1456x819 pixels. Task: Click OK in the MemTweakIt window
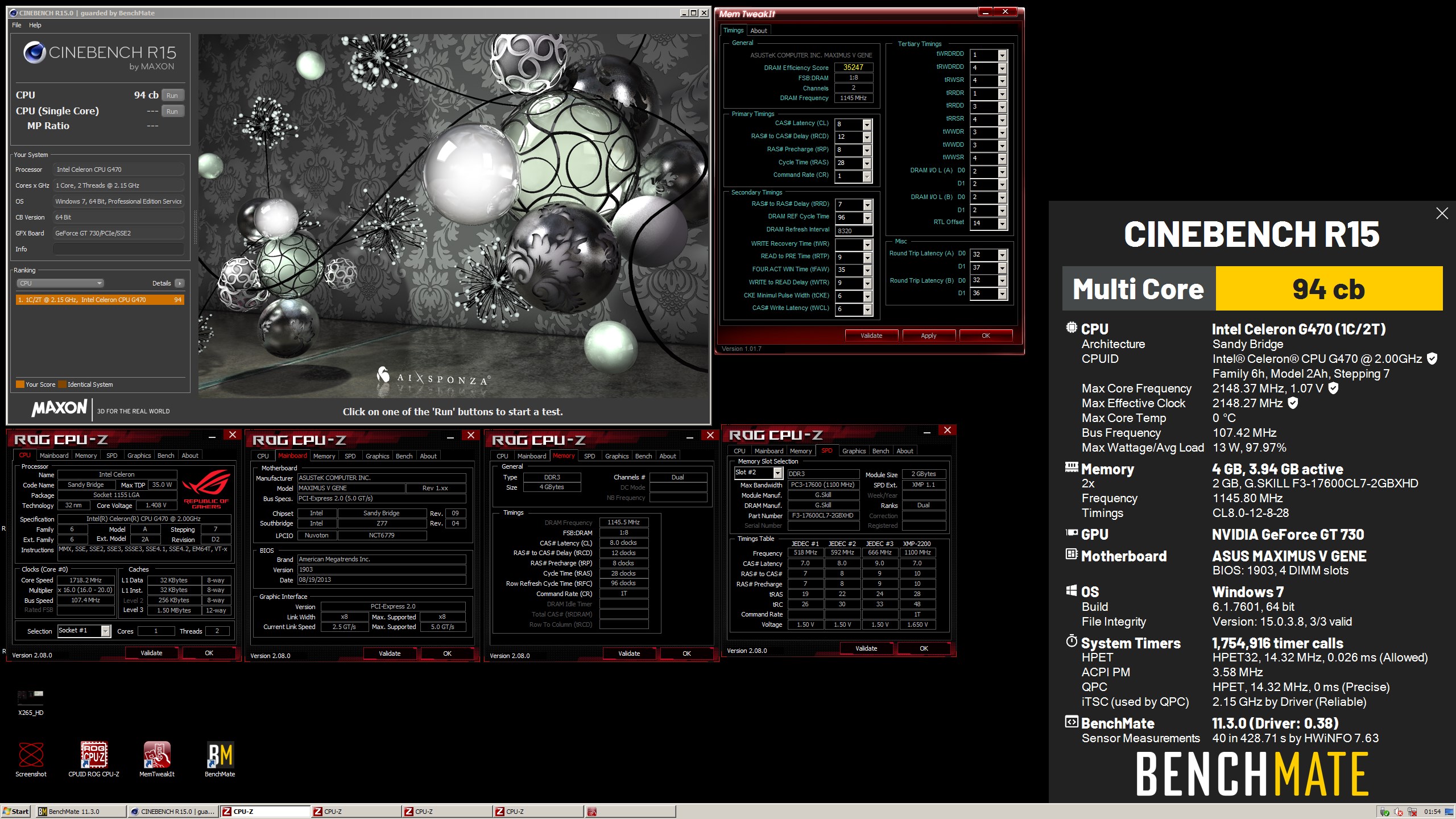click(x=986, y=336)
